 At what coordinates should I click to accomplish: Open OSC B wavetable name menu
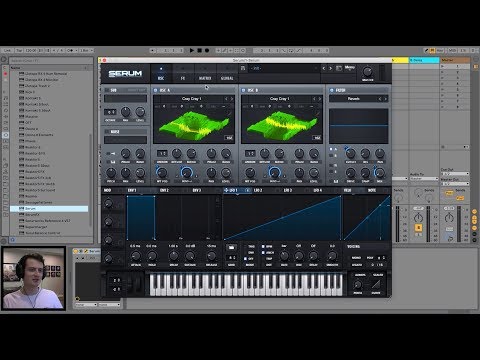pyautogui.click(x=279, y=99)
